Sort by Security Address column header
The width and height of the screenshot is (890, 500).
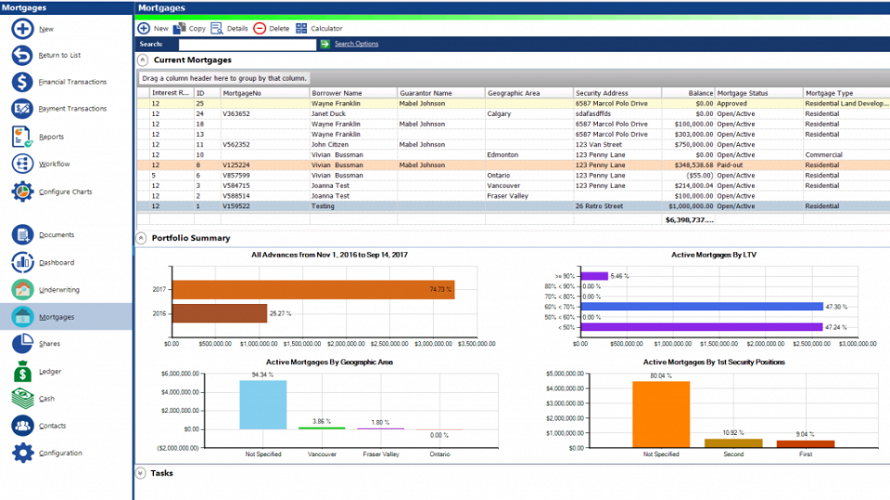pyautogui.click(x=617, y=93)
